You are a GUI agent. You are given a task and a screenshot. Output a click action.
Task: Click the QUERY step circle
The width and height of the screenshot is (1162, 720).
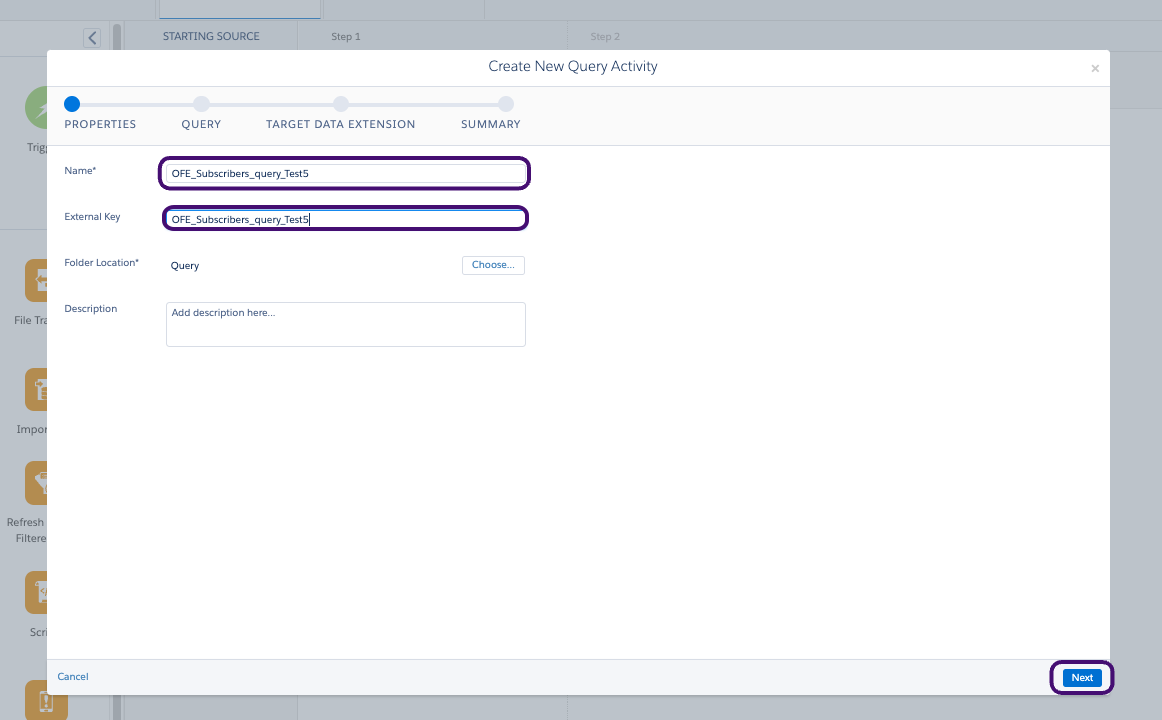[x=202, y=103]
